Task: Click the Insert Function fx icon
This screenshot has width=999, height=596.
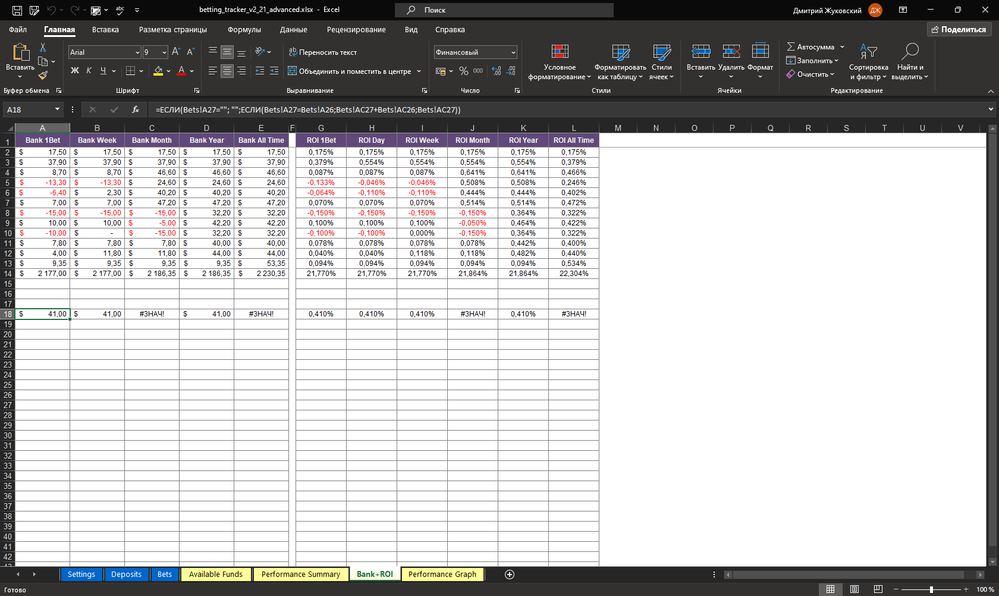Action: pyautogui.click(x=135, y=109)
